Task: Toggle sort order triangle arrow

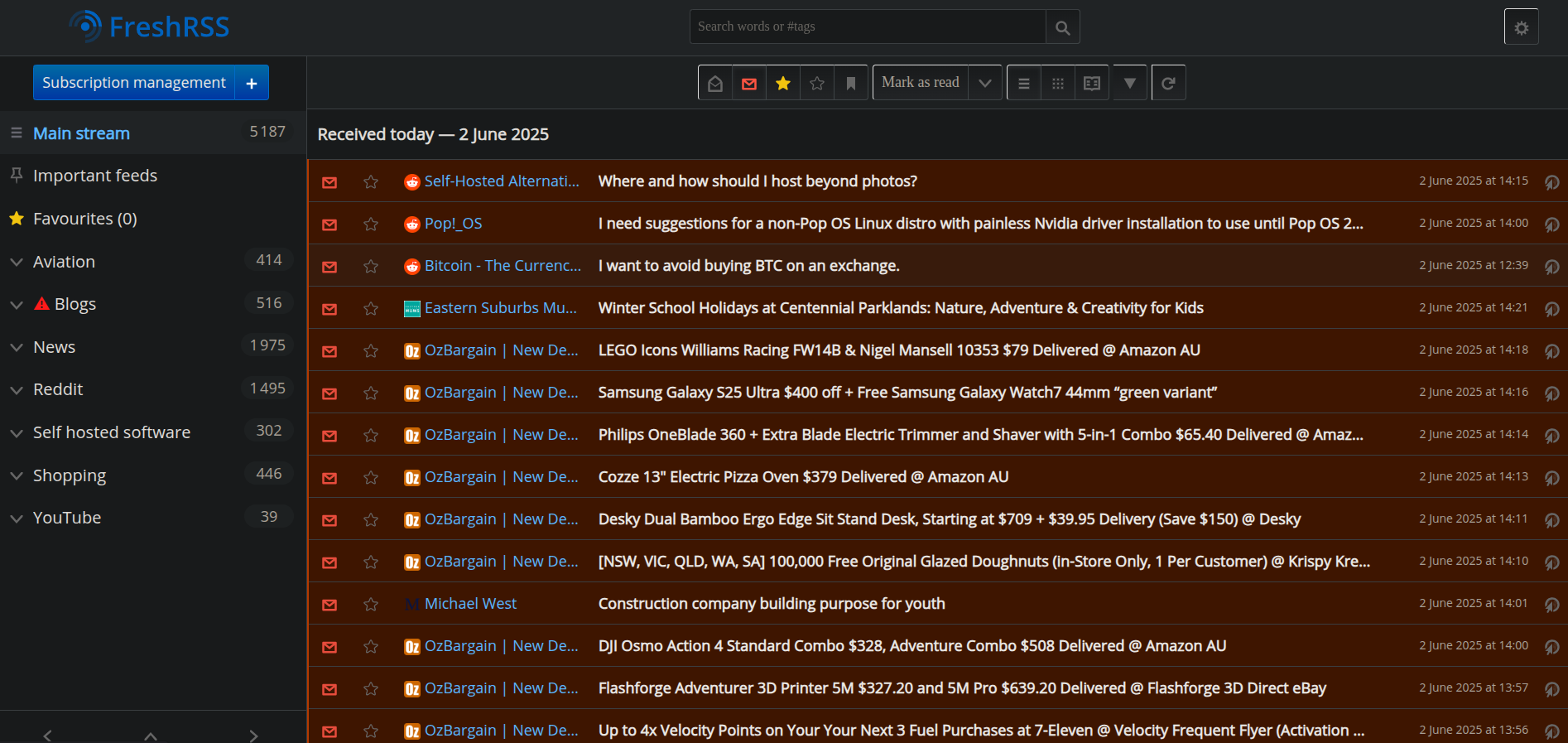Action: tap(1130, 83)
